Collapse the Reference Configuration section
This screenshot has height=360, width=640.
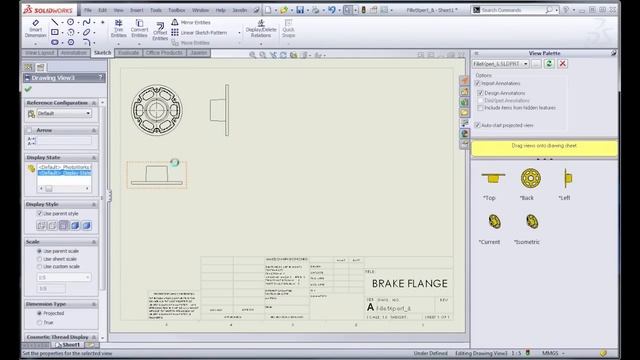coord(94,103)
